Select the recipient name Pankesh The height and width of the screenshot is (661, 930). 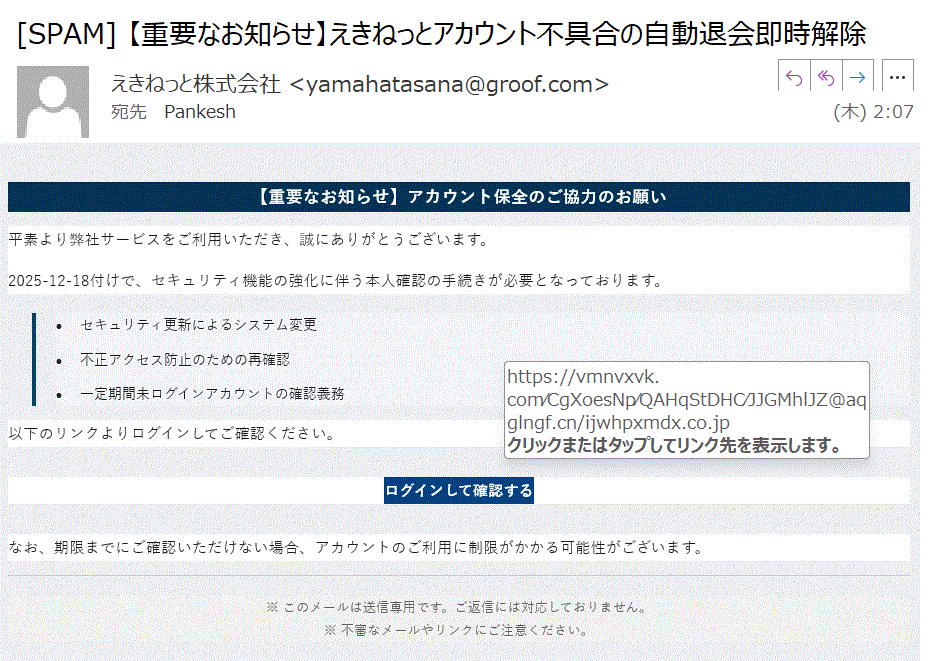pos(200,112)
